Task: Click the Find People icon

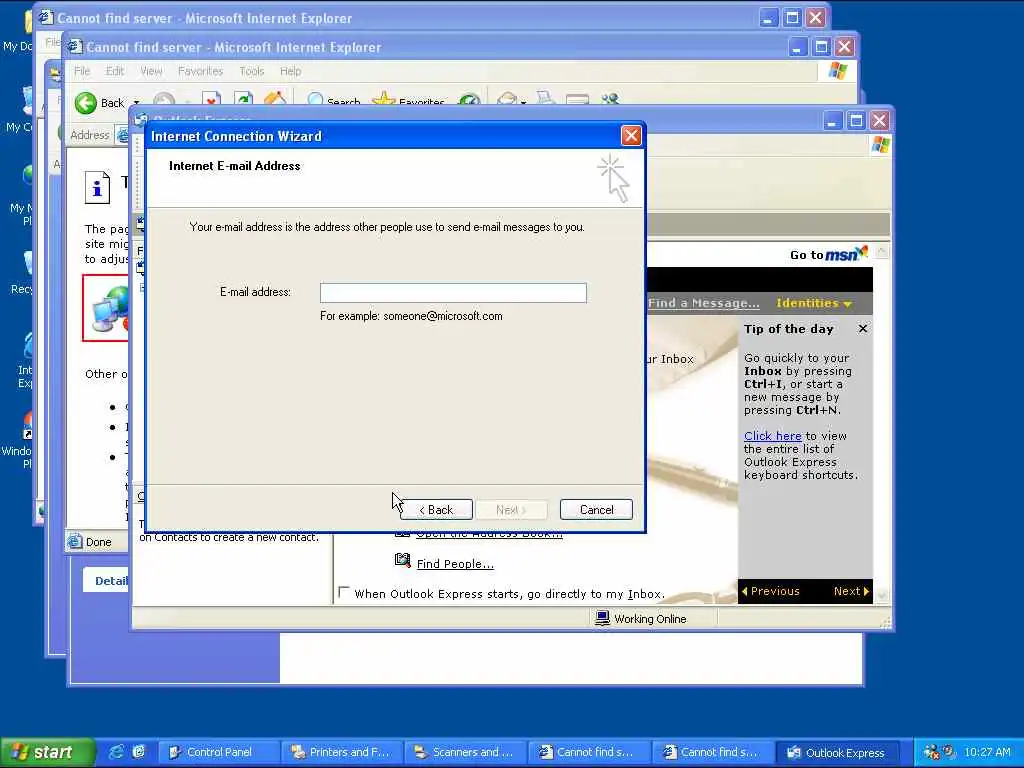Action: 402,560
